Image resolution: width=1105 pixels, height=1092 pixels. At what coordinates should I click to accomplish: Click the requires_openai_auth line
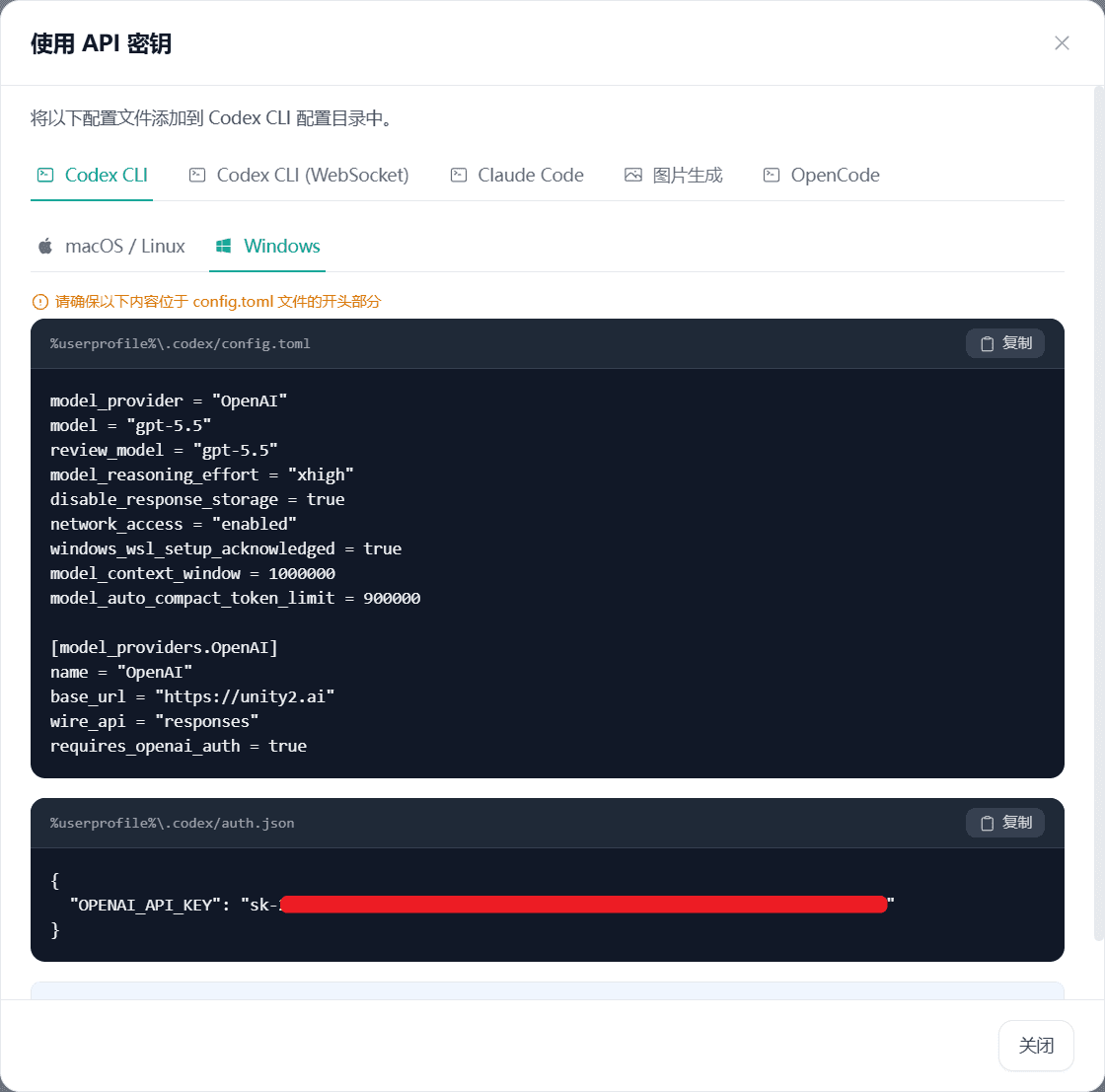tap(179, 746)
